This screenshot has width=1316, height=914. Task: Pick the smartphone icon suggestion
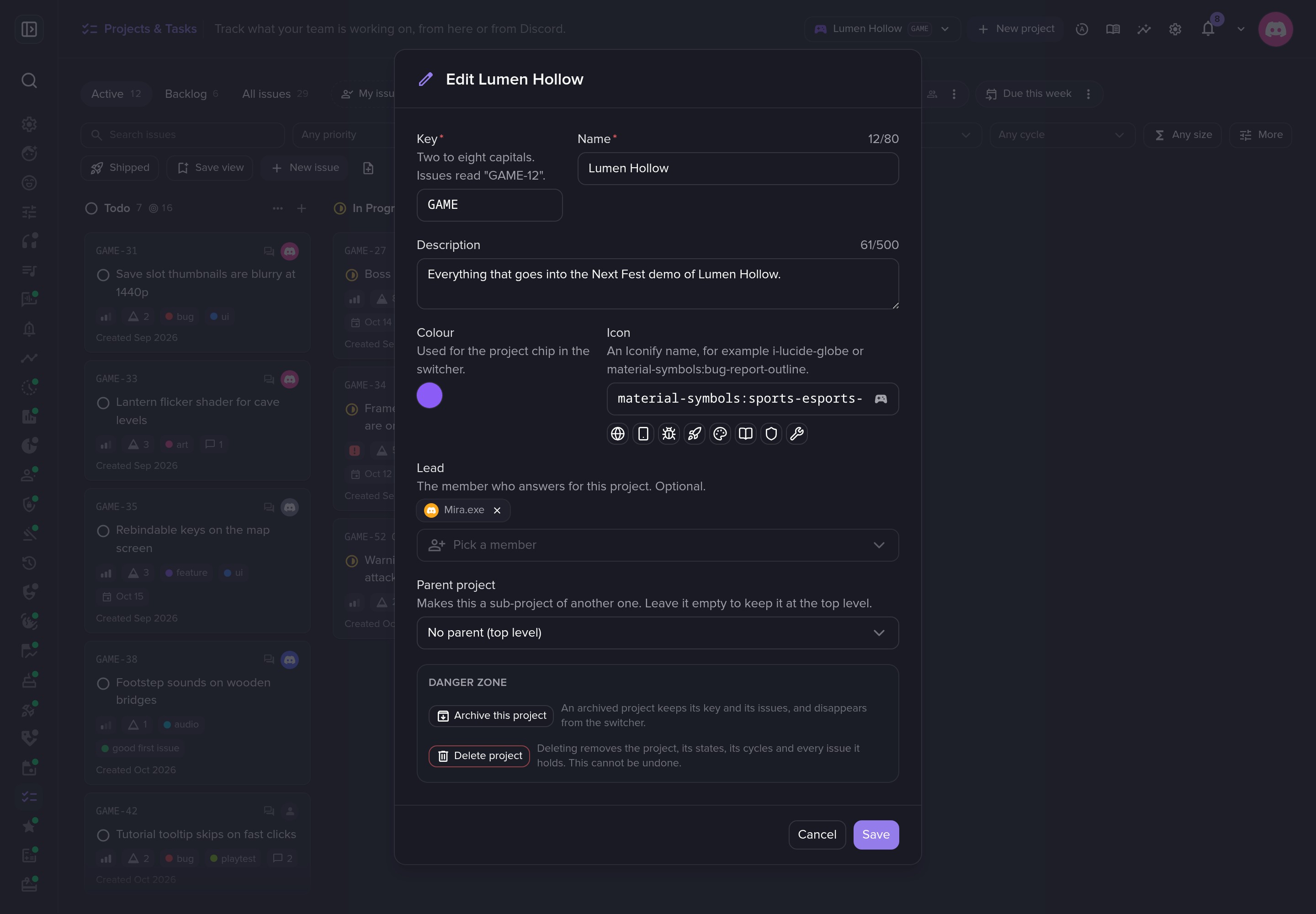click(x=643, y=434)
